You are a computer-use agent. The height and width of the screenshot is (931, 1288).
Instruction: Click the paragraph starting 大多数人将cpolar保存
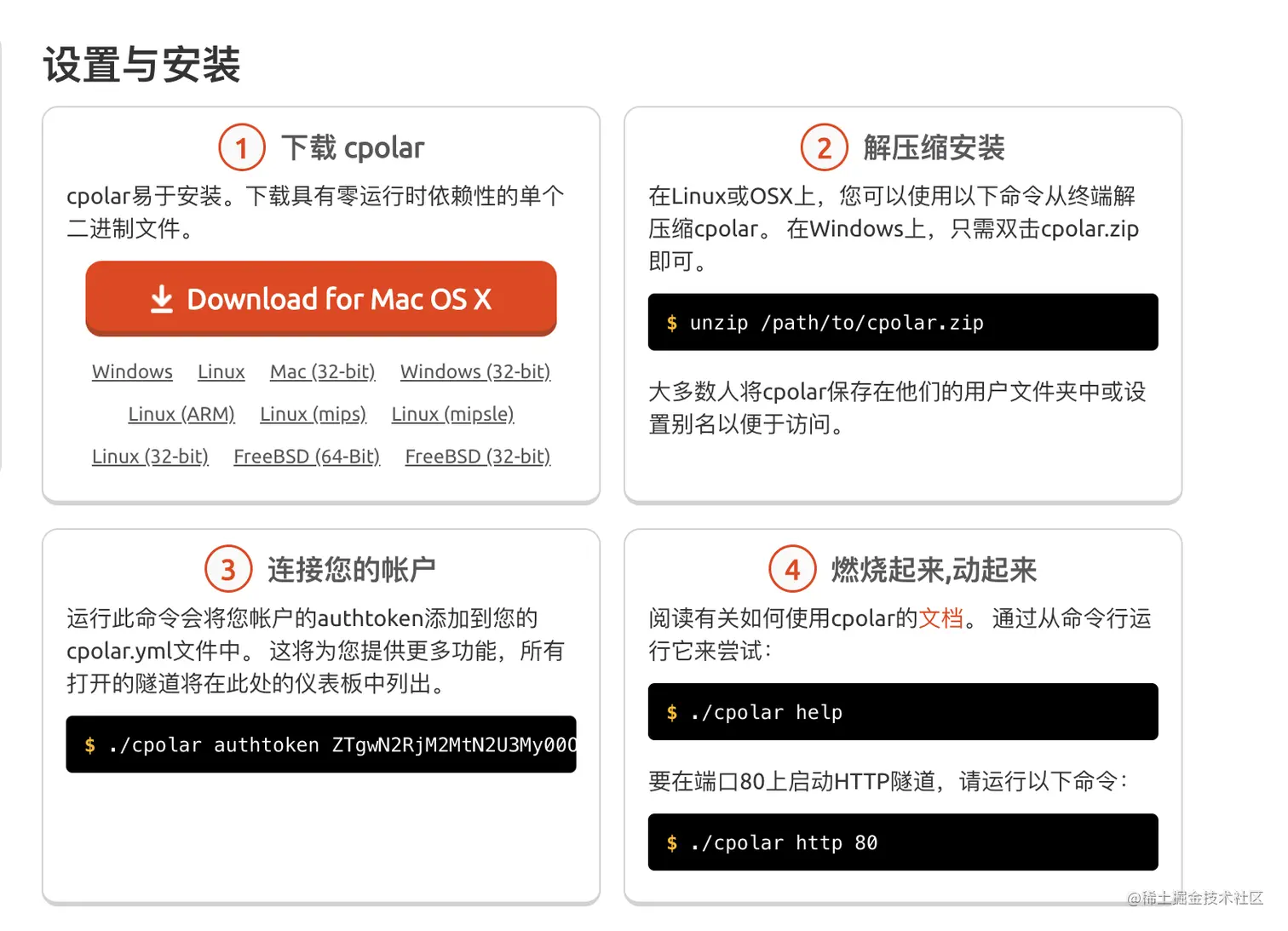[x=897, y=408]
